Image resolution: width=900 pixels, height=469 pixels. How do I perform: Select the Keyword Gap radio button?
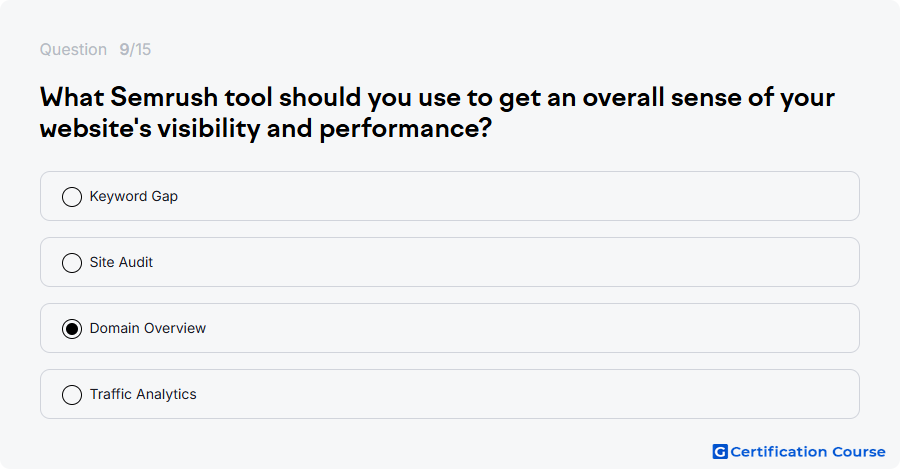point(72,196)
